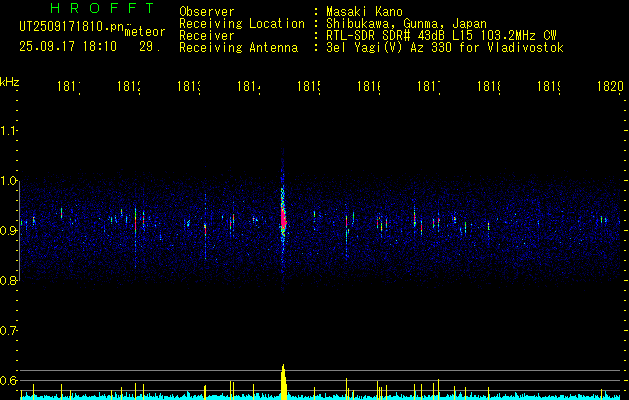This screenshot has width=629, height=400.
Task: Click the 1815 time axis marker
Action: coord(308,86)
